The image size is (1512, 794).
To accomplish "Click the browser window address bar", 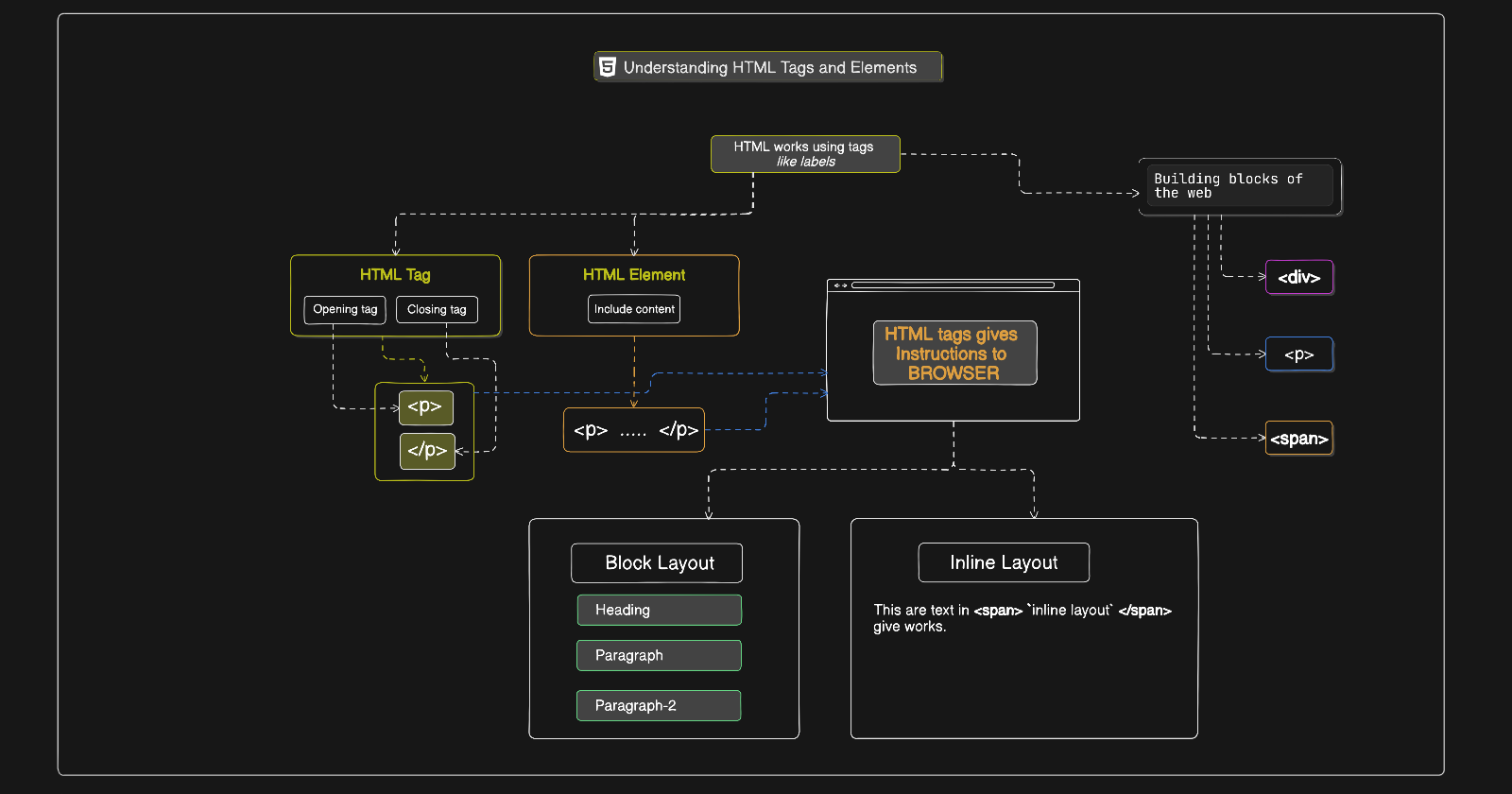I will click(953, 285).
